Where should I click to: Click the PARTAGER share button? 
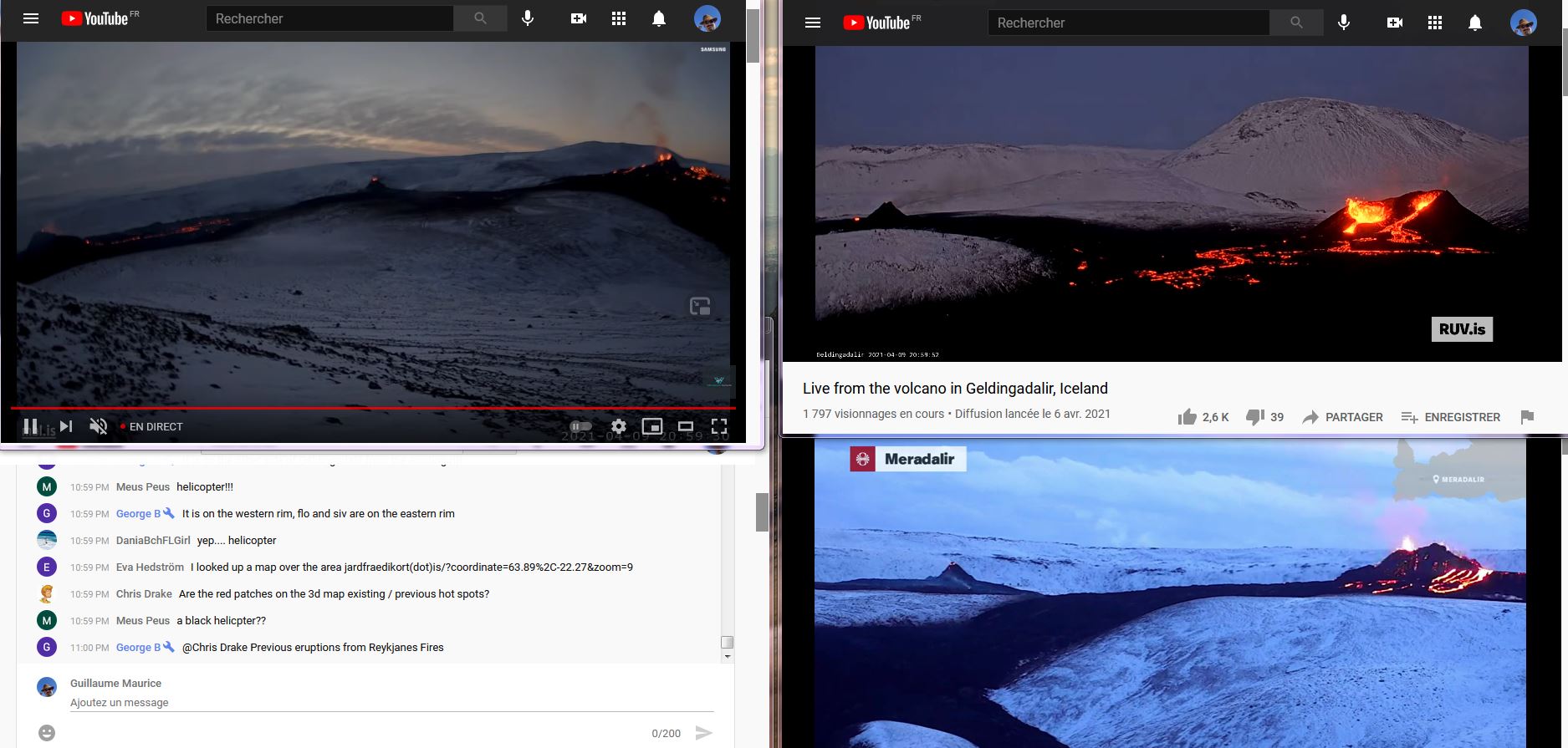click(1342, 417)
